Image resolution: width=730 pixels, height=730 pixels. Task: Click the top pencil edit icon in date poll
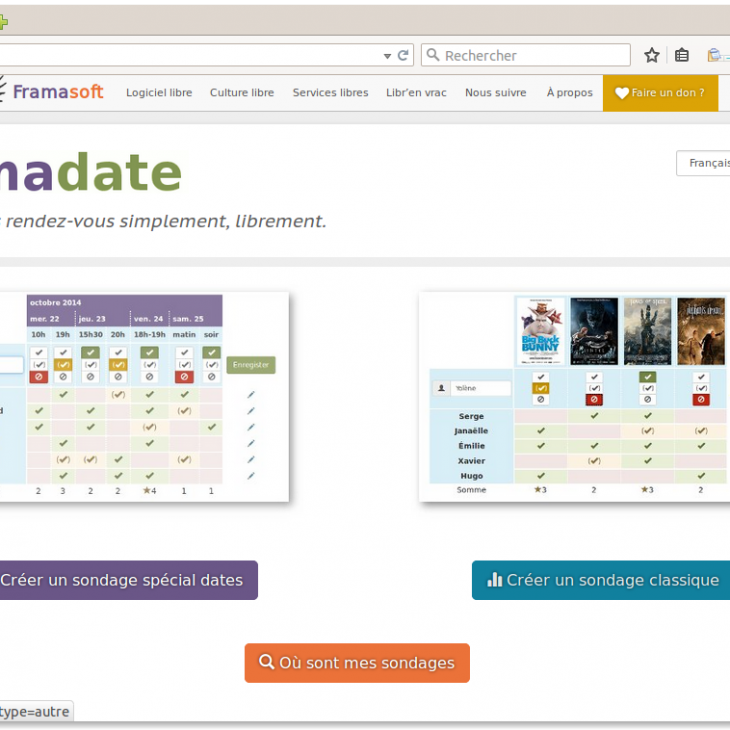251,395
